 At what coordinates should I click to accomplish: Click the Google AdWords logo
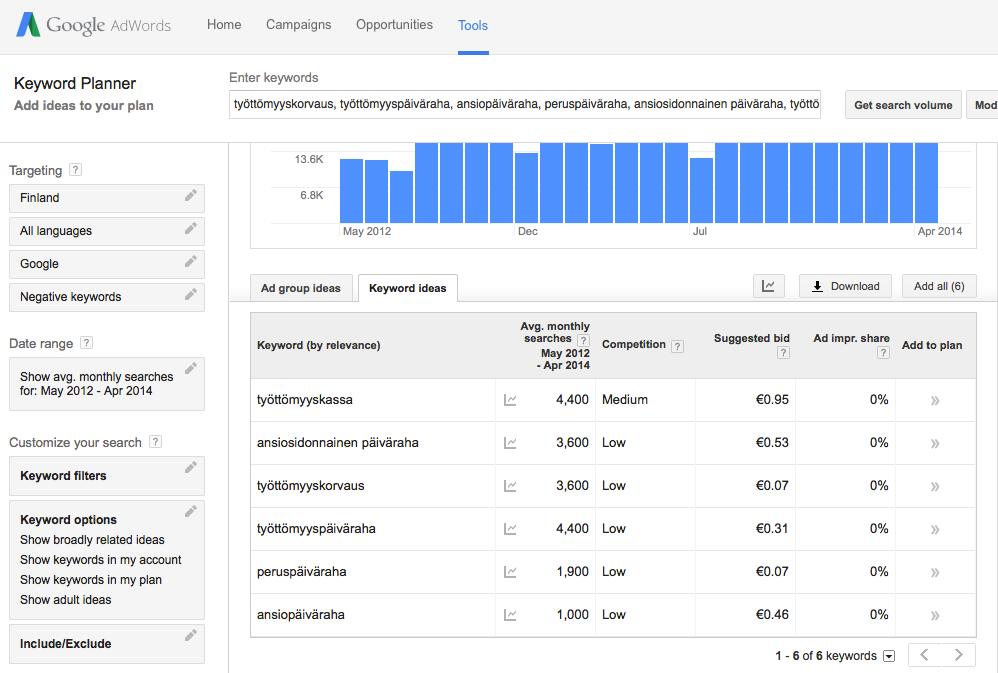coord(94,25)
